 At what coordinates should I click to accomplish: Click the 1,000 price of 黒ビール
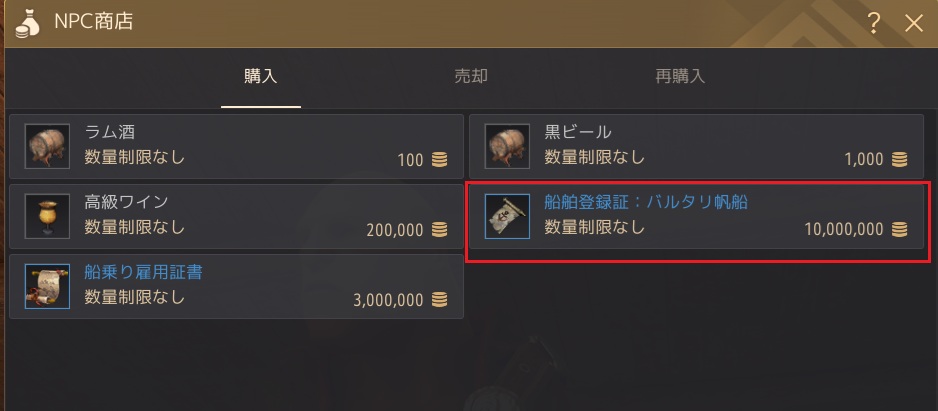pos(864,159)
